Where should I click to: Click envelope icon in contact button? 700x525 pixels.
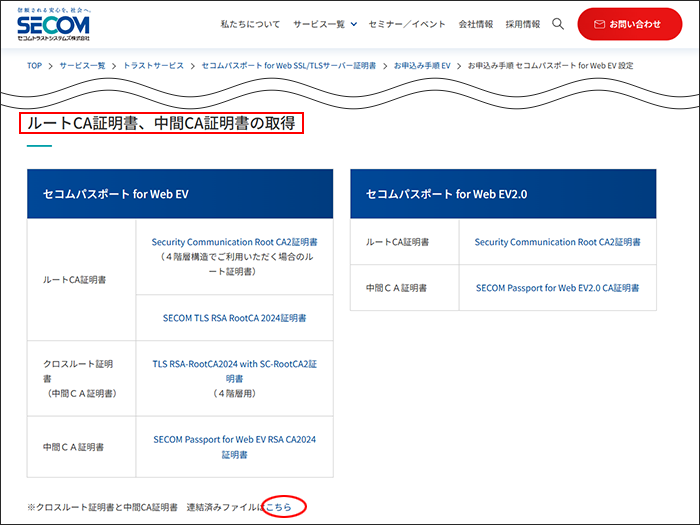[x=599, y=24]
